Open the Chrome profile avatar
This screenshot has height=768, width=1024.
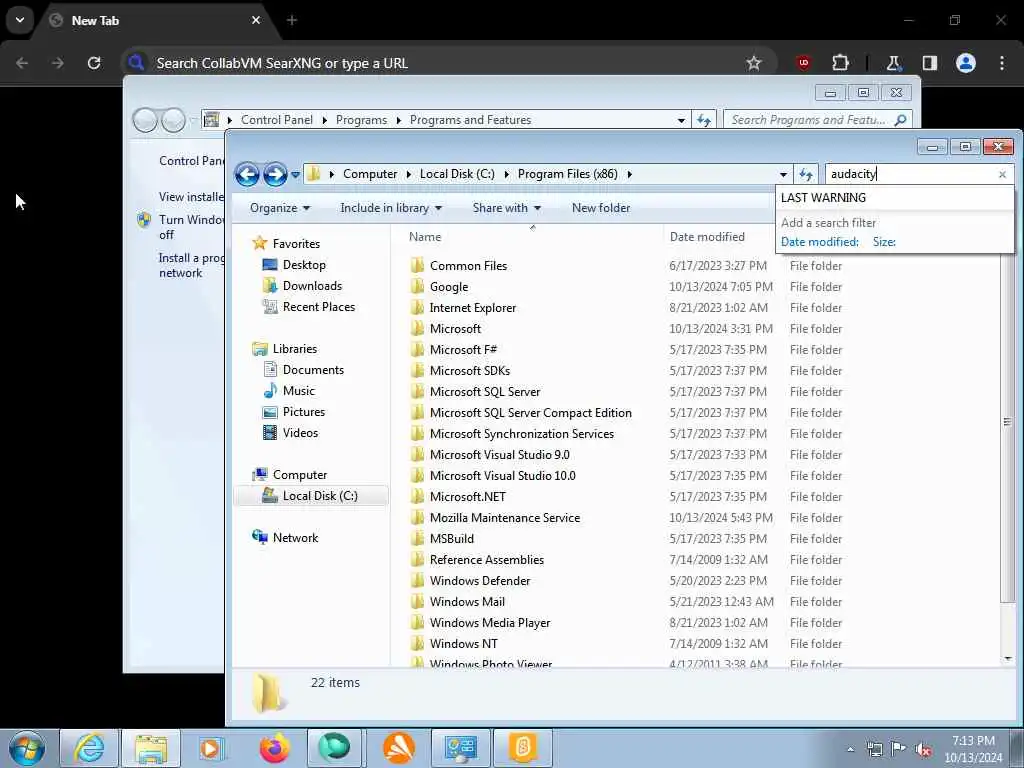point(965,63)
